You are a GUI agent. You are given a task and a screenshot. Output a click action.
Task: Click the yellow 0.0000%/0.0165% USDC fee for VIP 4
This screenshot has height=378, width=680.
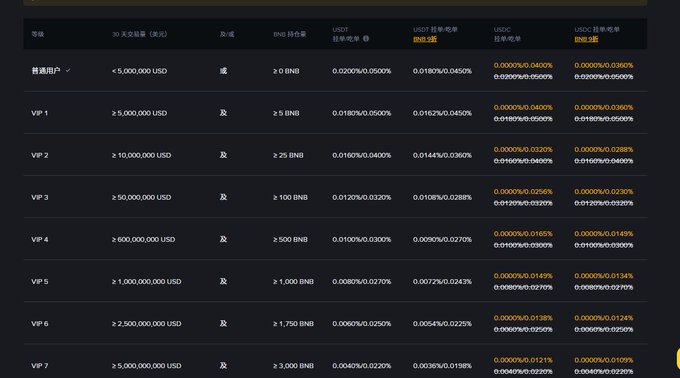tap(523, 234)
